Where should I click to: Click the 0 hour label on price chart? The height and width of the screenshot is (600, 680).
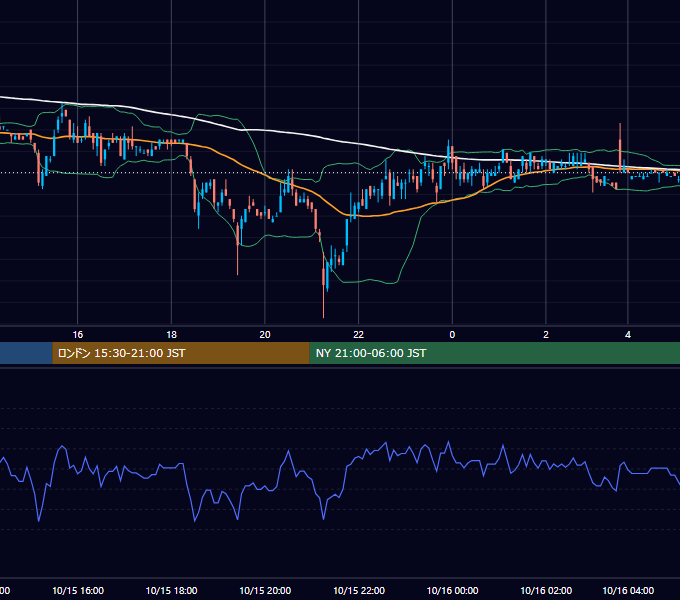[452, 335]
